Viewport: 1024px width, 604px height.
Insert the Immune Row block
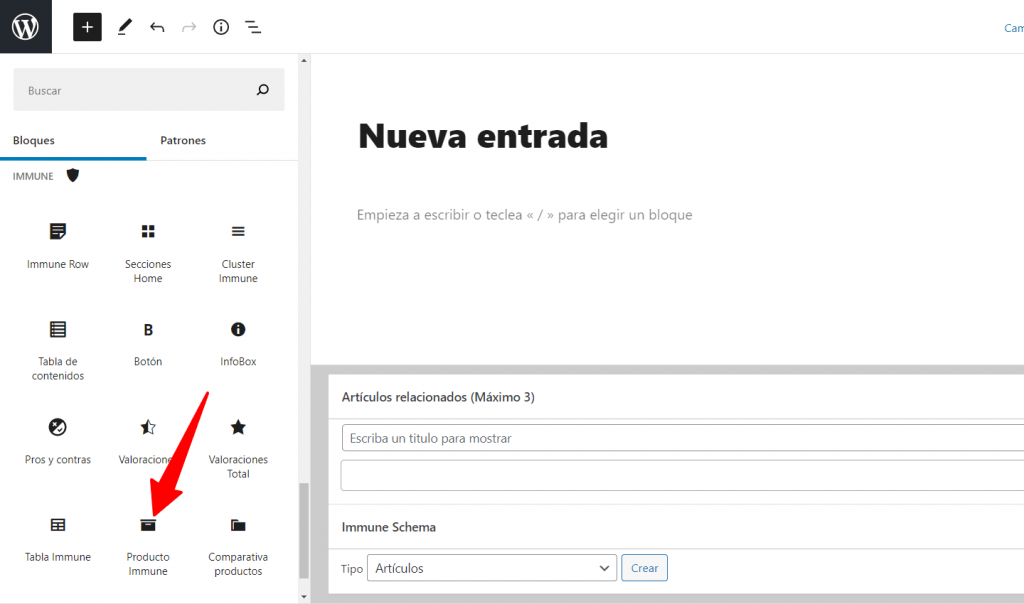[x=58, y=245]
